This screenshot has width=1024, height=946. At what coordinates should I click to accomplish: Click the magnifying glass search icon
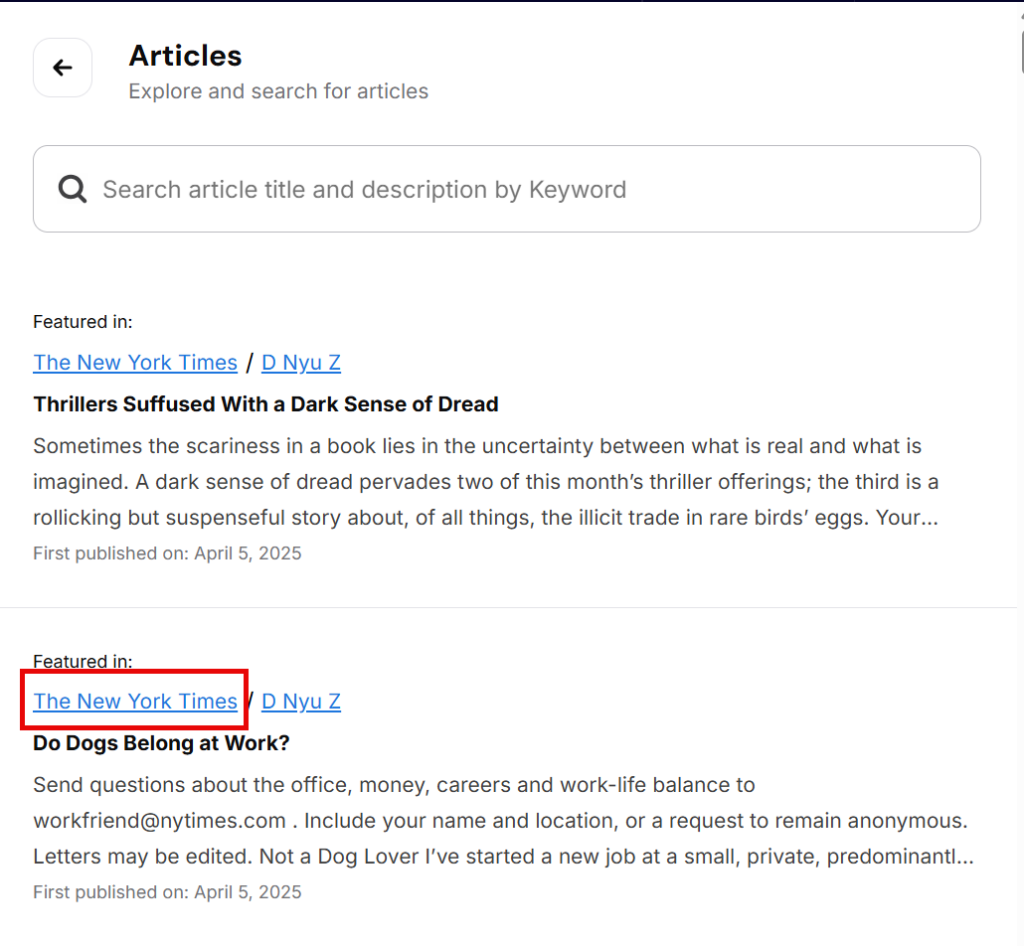tap(72, 189)
